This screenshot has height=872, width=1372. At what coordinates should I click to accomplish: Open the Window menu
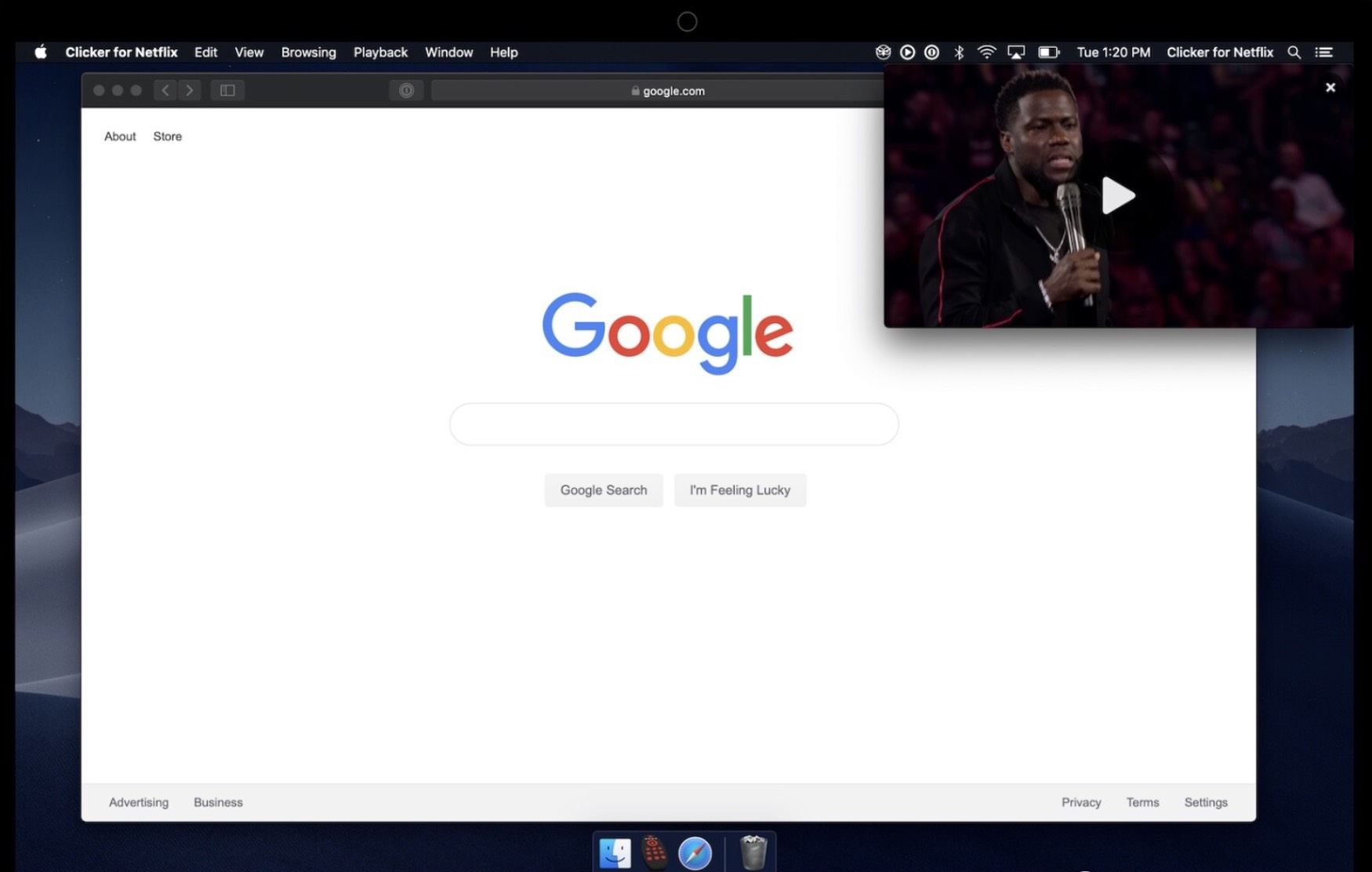tap(448, 52)
